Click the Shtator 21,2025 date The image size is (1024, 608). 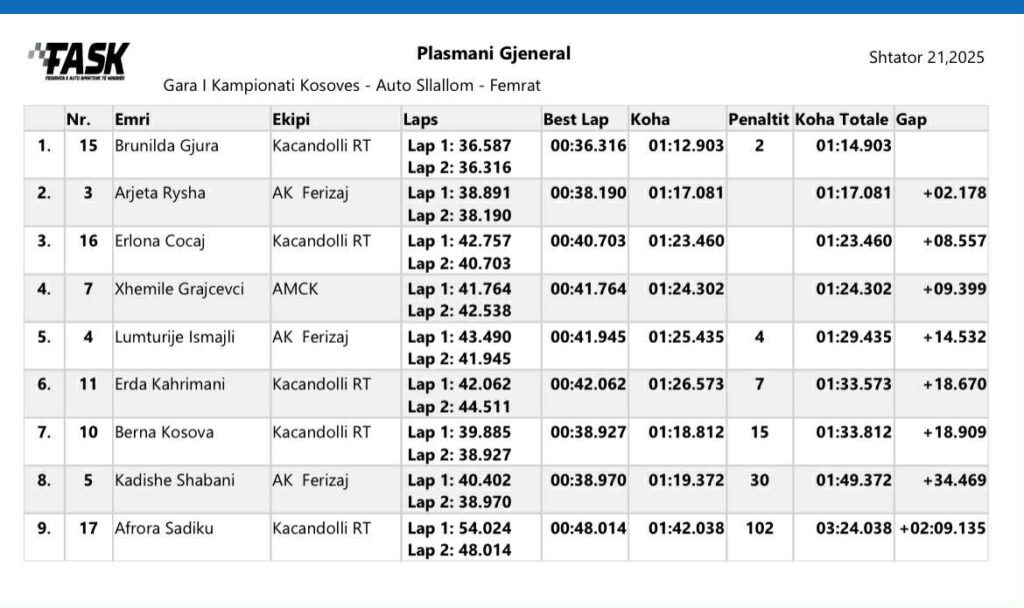[x=926, y=57]
